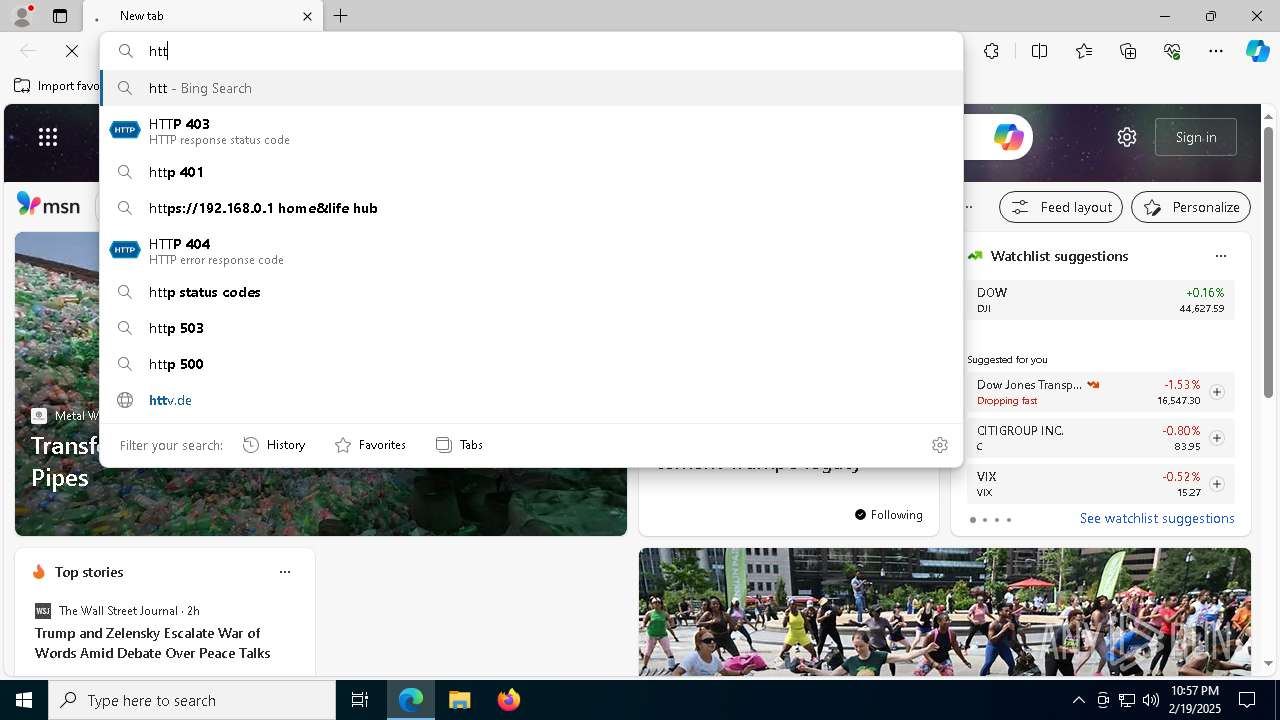Show hidden system tray icons
Screen dimensions: 1280x720
(1079, 700)
